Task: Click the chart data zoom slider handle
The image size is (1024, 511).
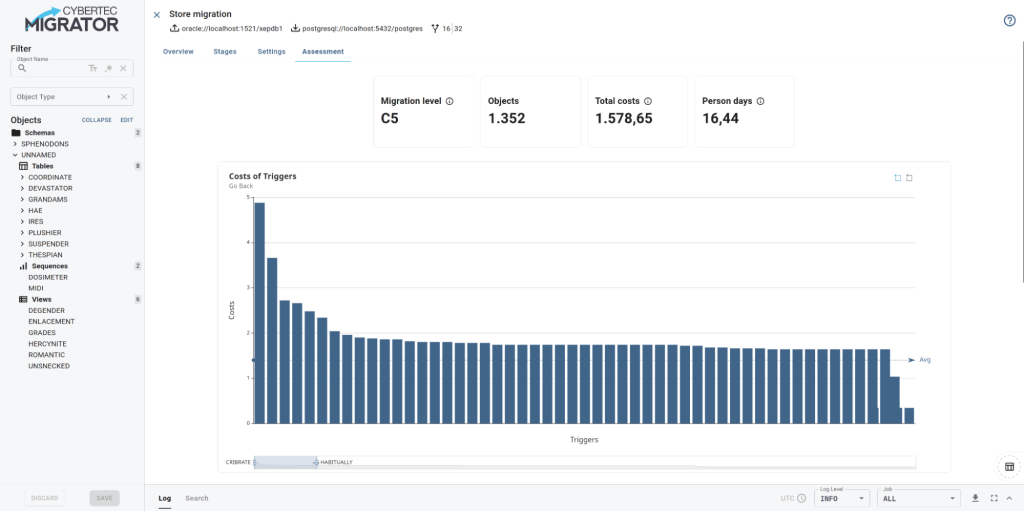Action: (316, 462)
